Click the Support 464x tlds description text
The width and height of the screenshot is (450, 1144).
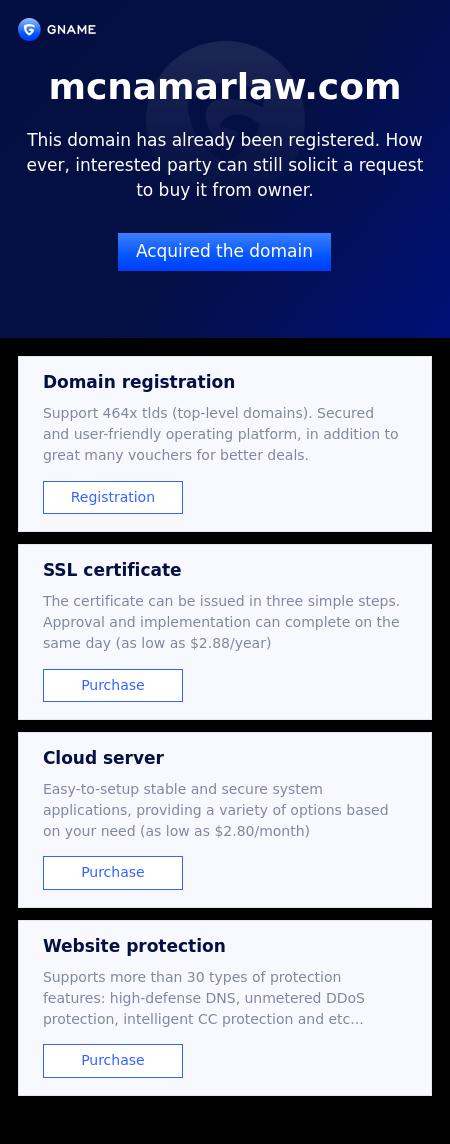[221, 434]
